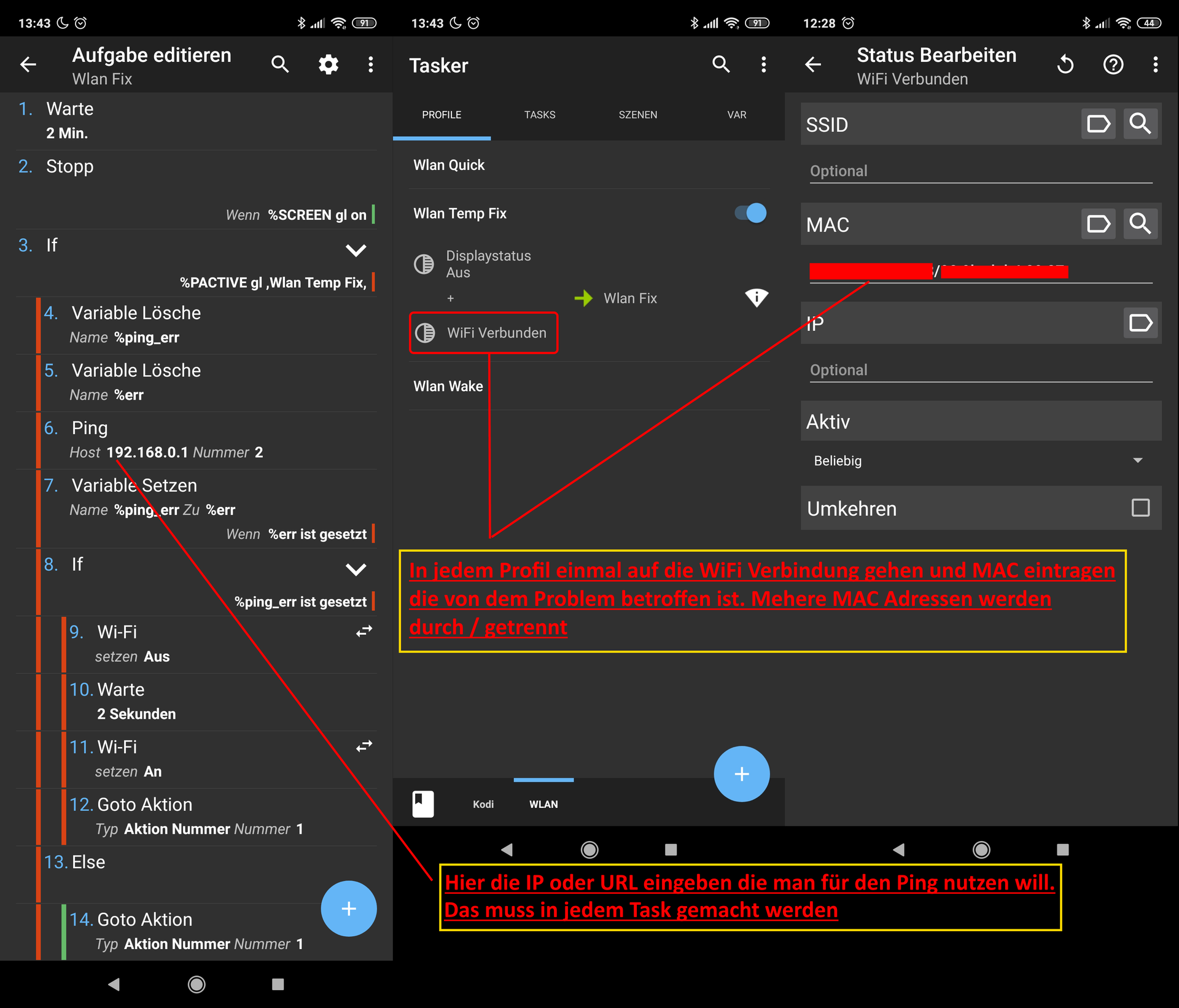Open action 5 Variable Lösche %err
Image resolution: width=1179 pixels, height=1008 pixels.
(209, 382)
